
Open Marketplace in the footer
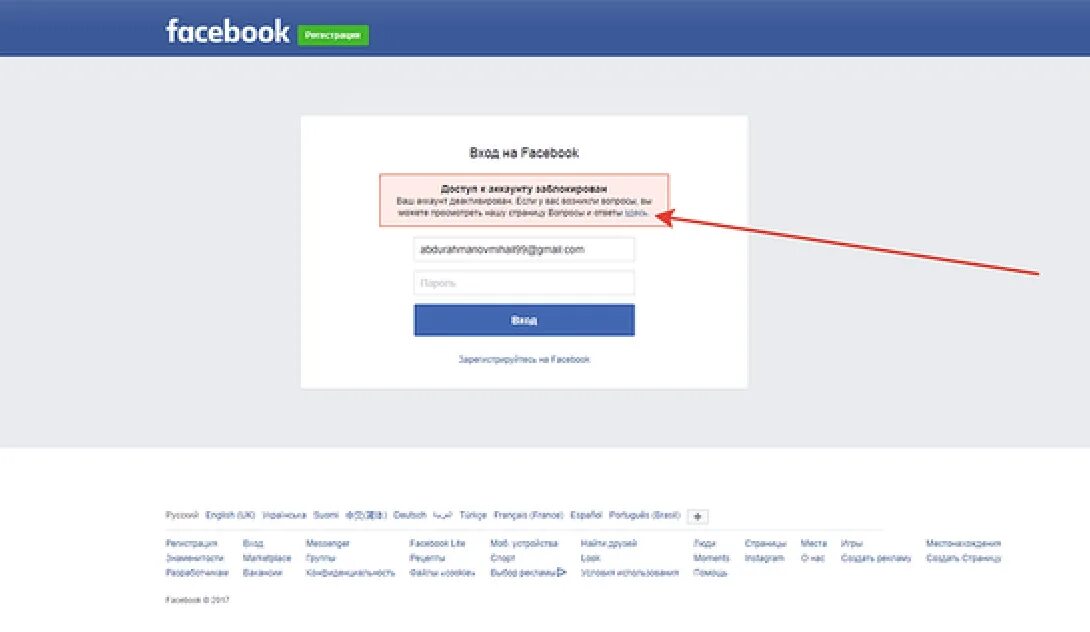(x=267, y=558)
